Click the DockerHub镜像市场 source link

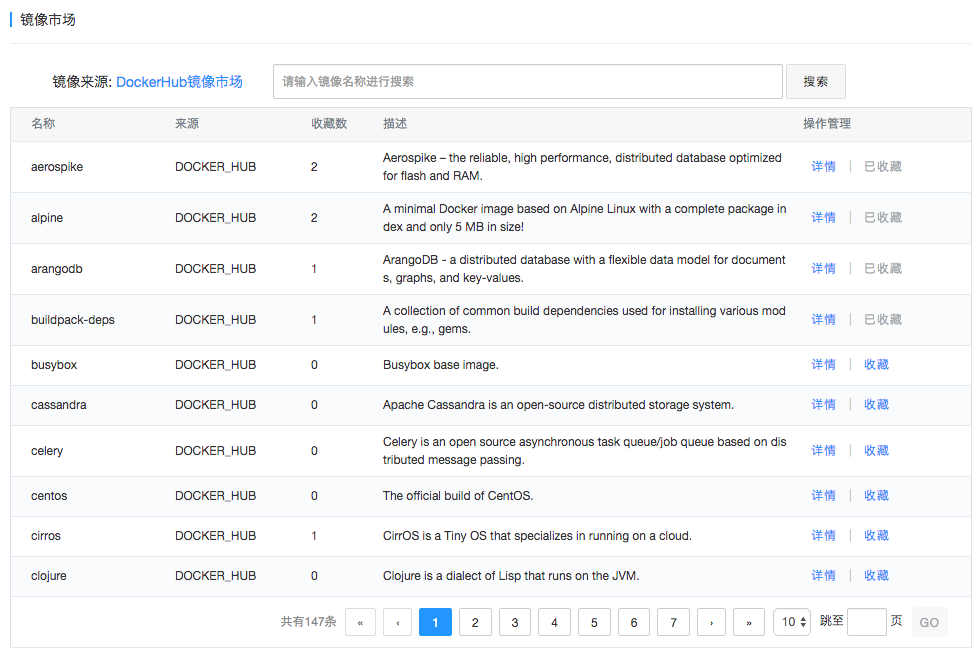[179, 82]
